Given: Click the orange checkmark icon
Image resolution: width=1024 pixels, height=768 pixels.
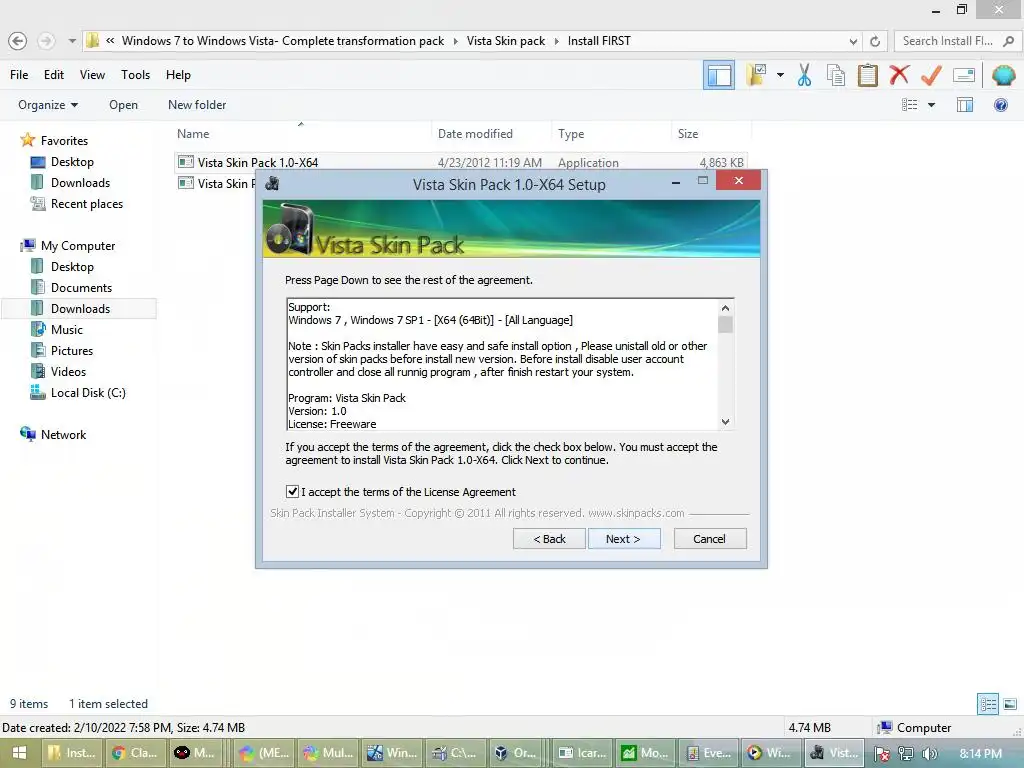Looking at the screenshot, I should [x=931, y=75].
